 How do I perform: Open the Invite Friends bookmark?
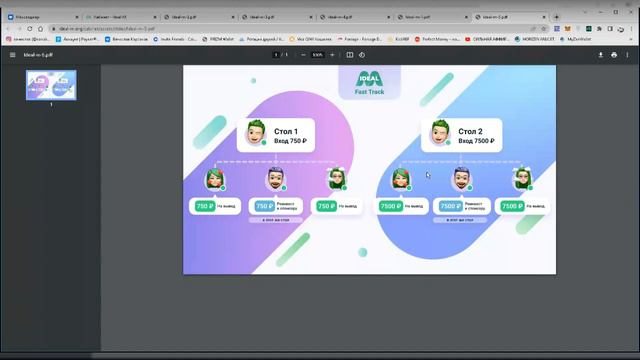click(175, 39)
